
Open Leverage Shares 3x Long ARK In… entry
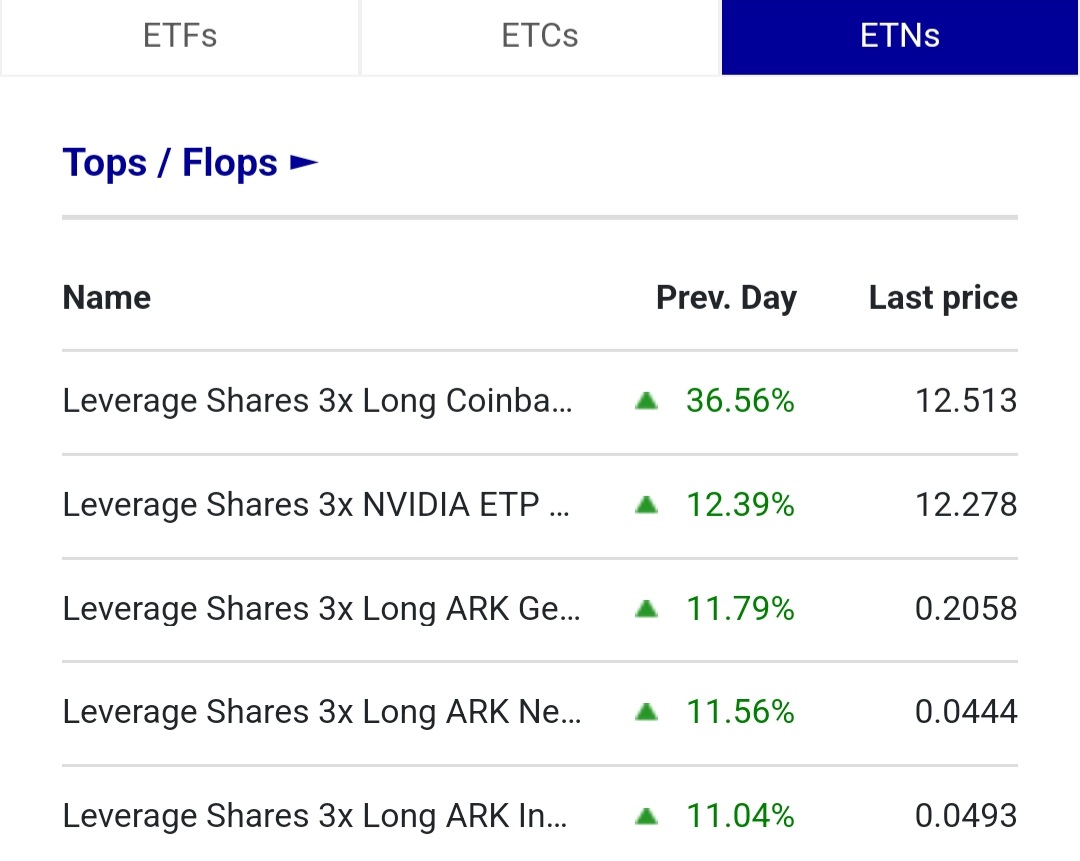pos(315,816)
